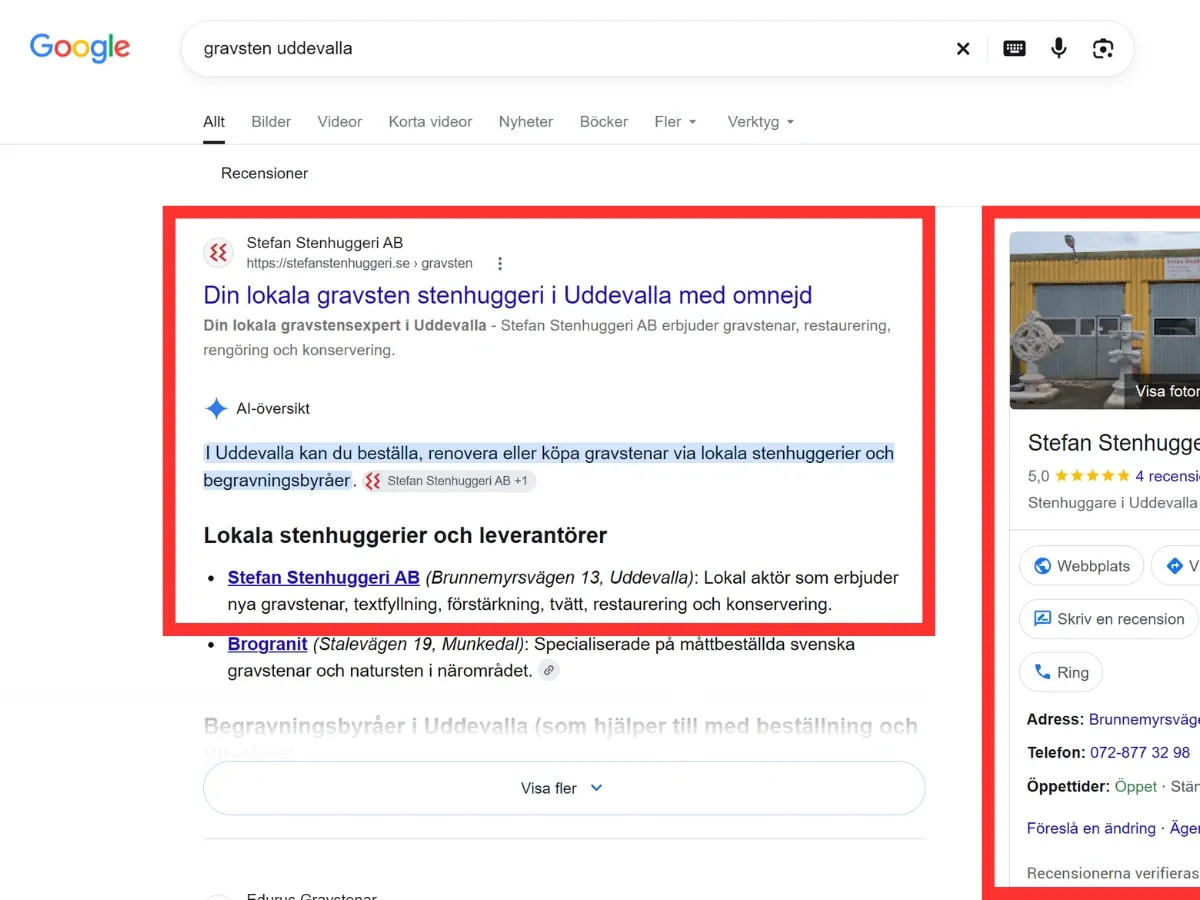Click the phone icon on the Ring button
Image resolution: width=1200 pixels, height=900 pixels.
click(x=1042, y=672)
